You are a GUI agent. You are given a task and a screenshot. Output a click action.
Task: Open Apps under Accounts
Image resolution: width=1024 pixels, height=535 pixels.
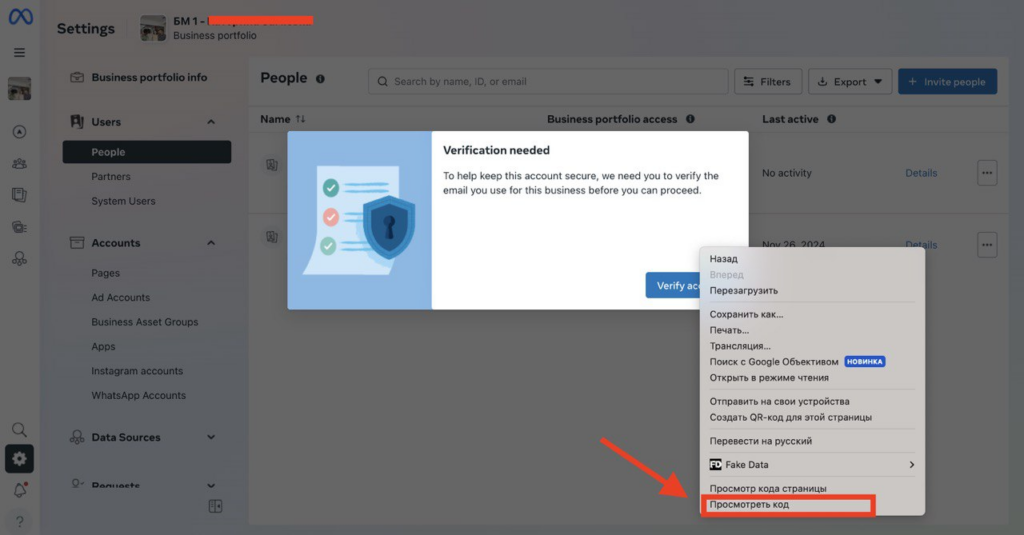(x=103, y=346)
